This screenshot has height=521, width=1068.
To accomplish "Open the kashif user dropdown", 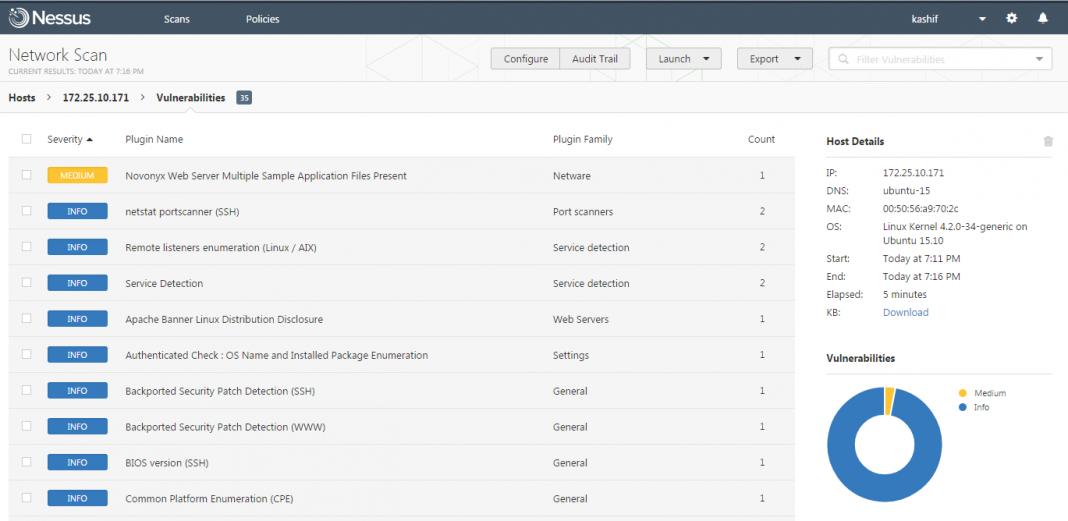I will [982, 19].
